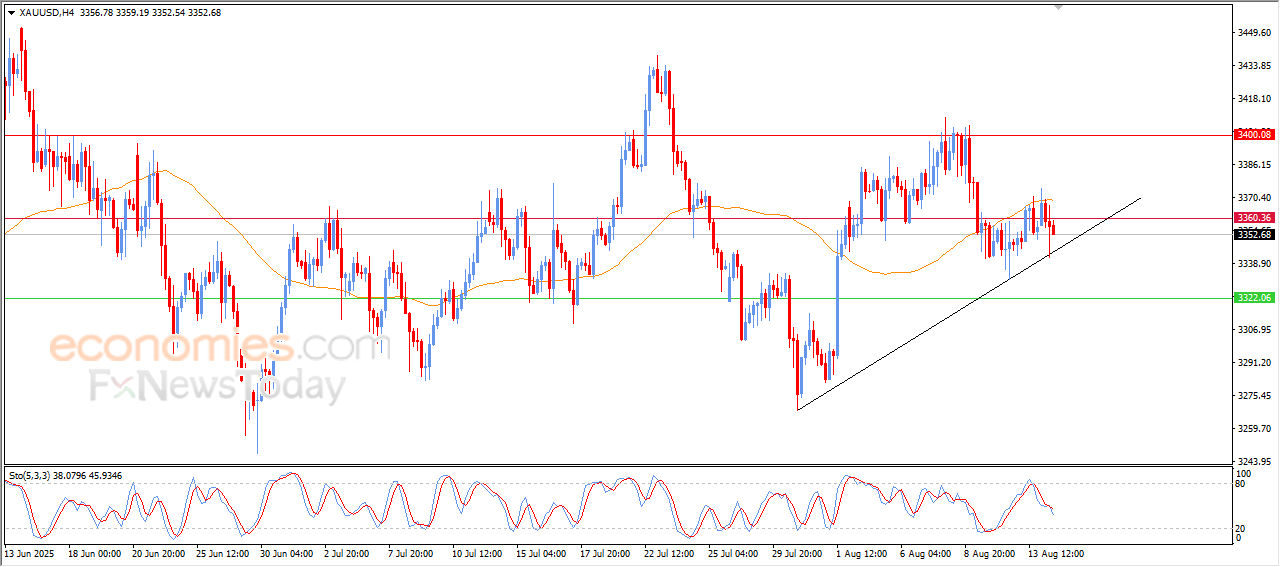Select the red 3360.36 price level label
Screen dimensions: 1280x567
click(1253, 217)
